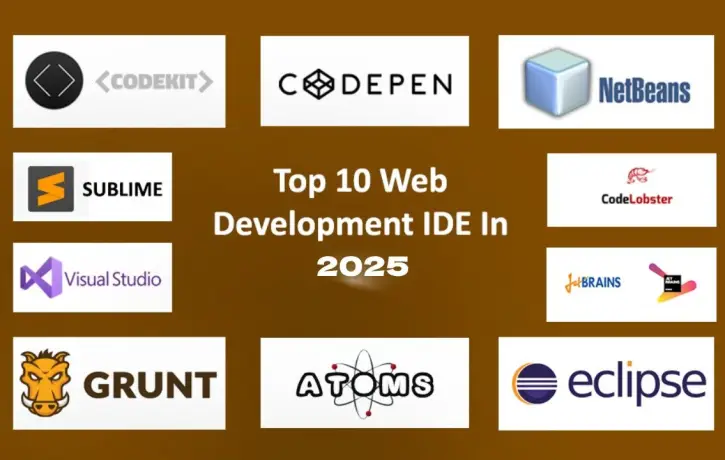
Task: Click the CodePen cube icon in its logo
Action: pyautogui.click(x=318, y=84)
